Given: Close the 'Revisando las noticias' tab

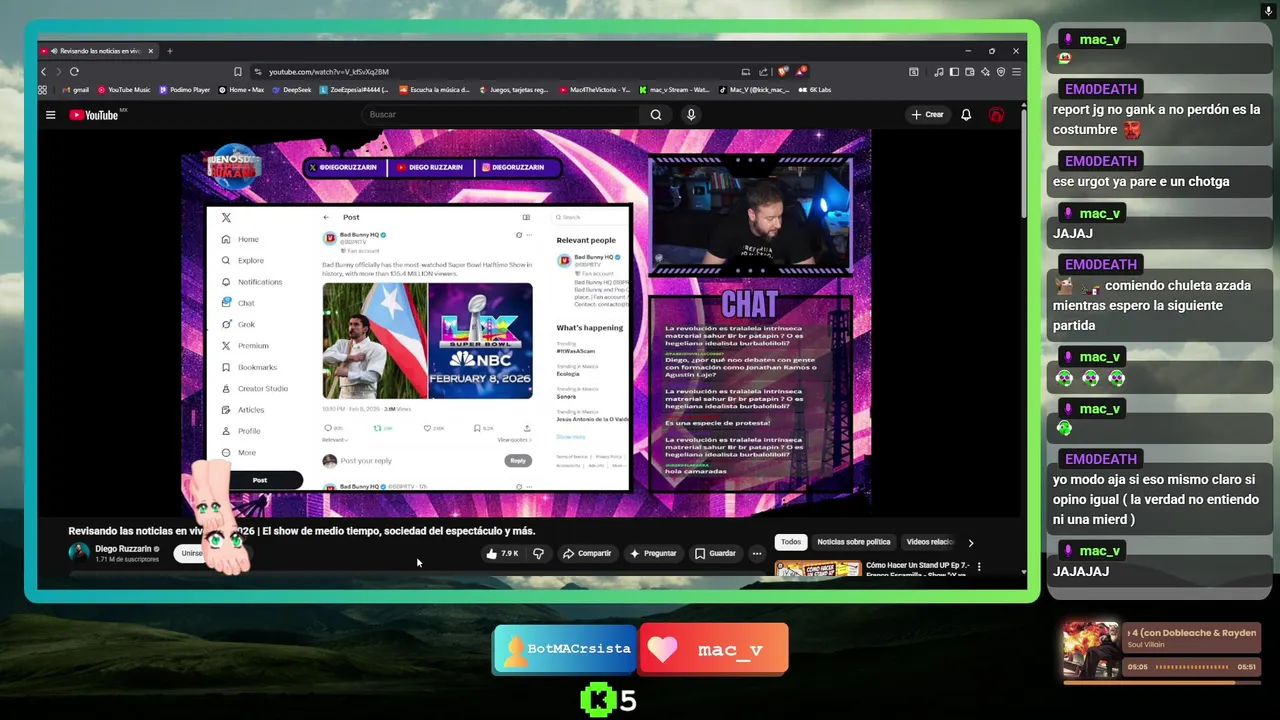Looking at the screenshot, I should (151, 51).
